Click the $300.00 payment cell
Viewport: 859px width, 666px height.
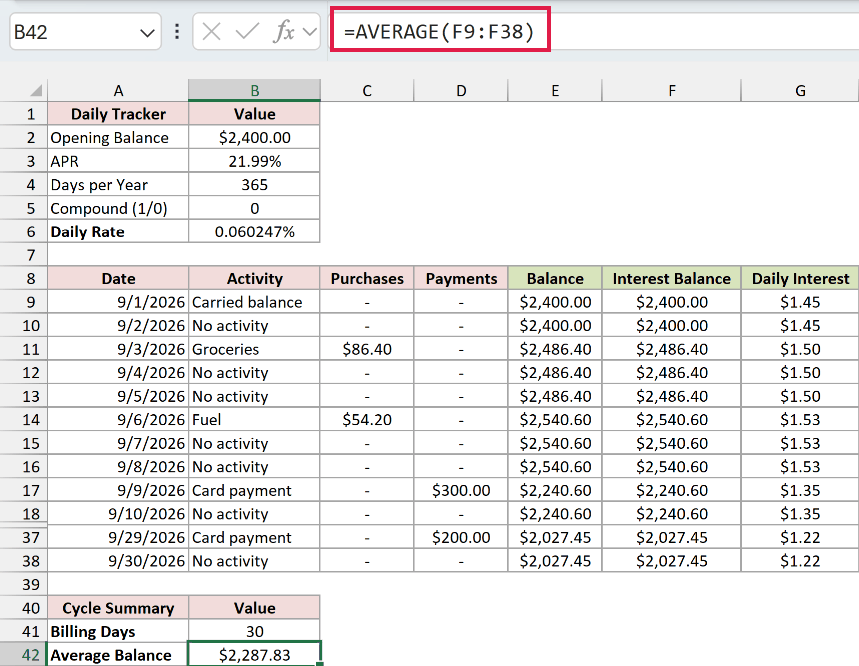pyautogui.click(x=461, y=490)
